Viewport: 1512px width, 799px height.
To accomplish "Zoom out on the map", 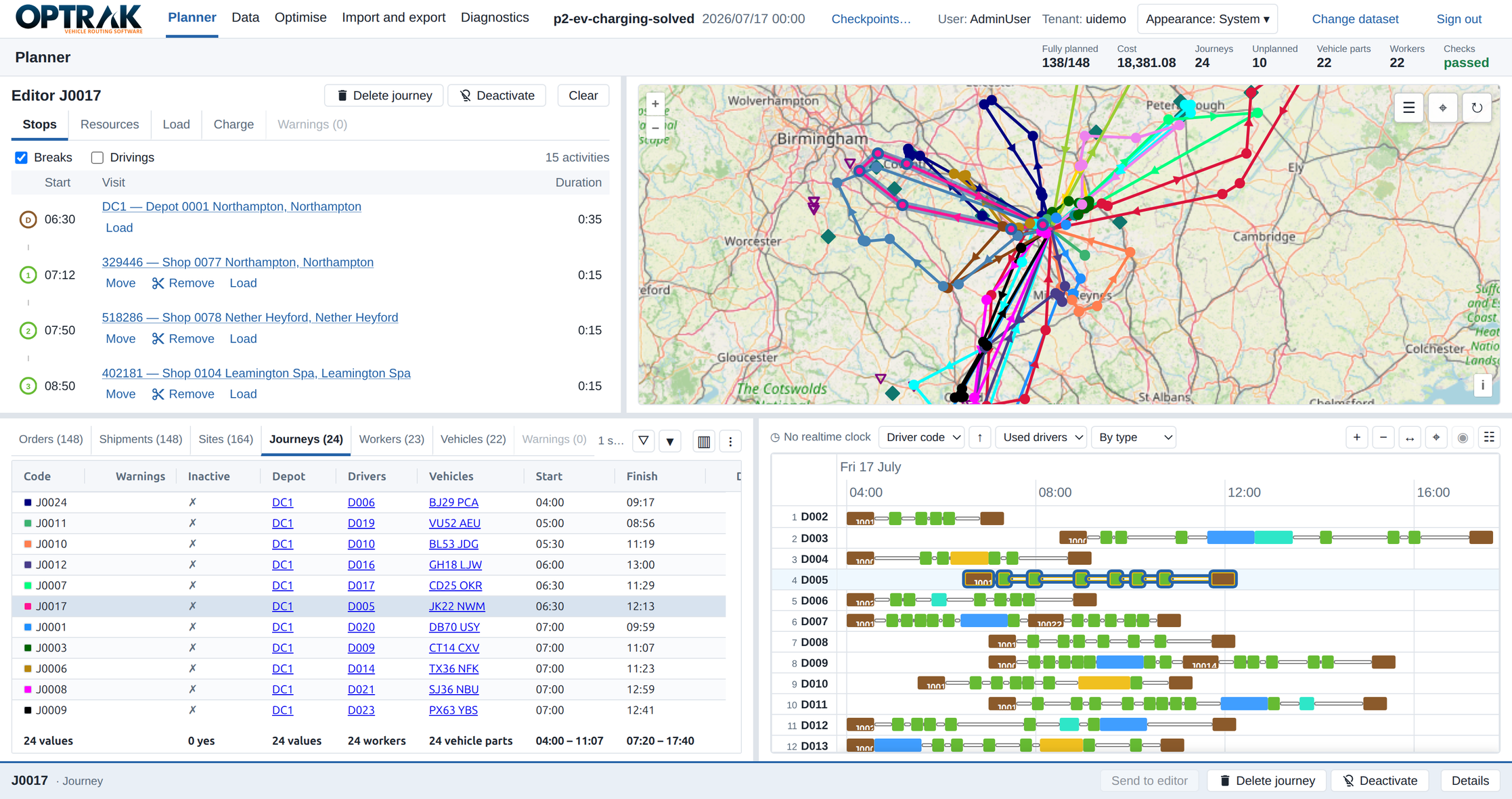I will tap(655, 127).
